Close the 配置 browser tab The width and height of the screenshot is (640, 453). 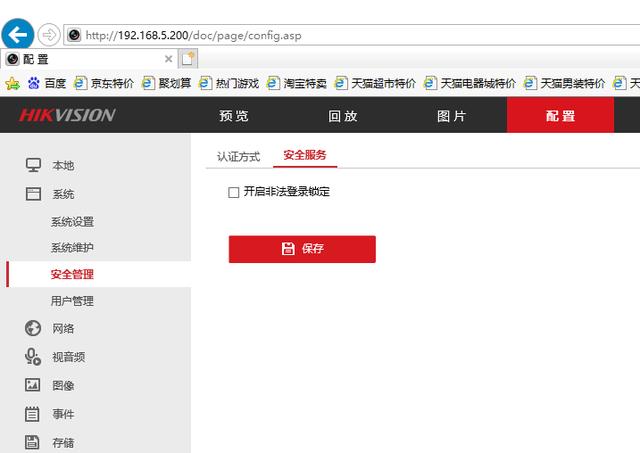(168, 59)
